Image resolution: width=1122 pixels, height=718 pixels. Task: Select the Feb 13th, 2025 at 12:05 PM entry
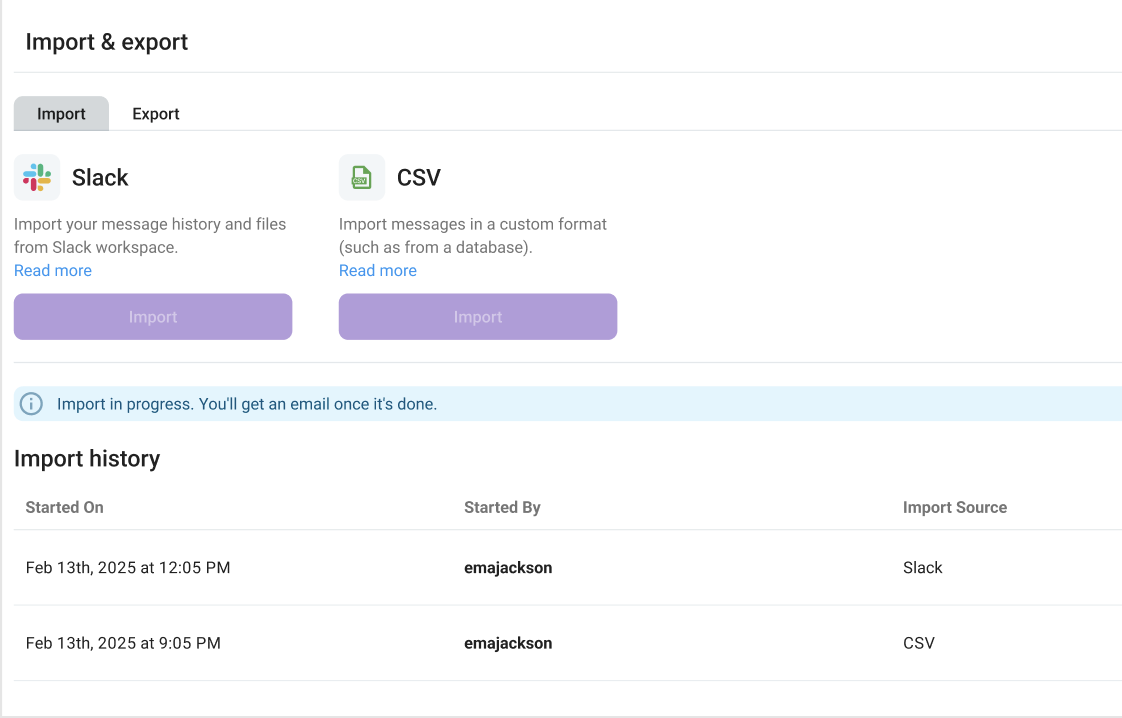tap(128, 568)
